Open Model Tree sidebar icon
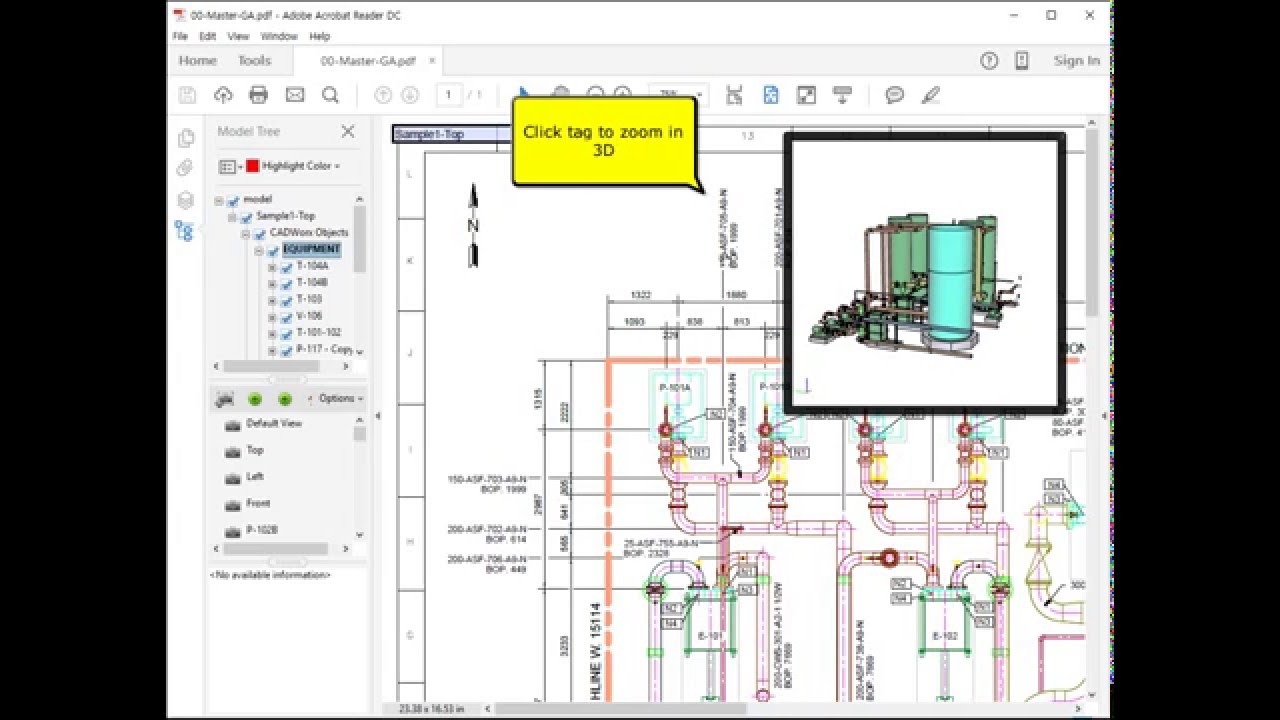The width and height of the screenshot is (1280, 720). pos(184,231)
